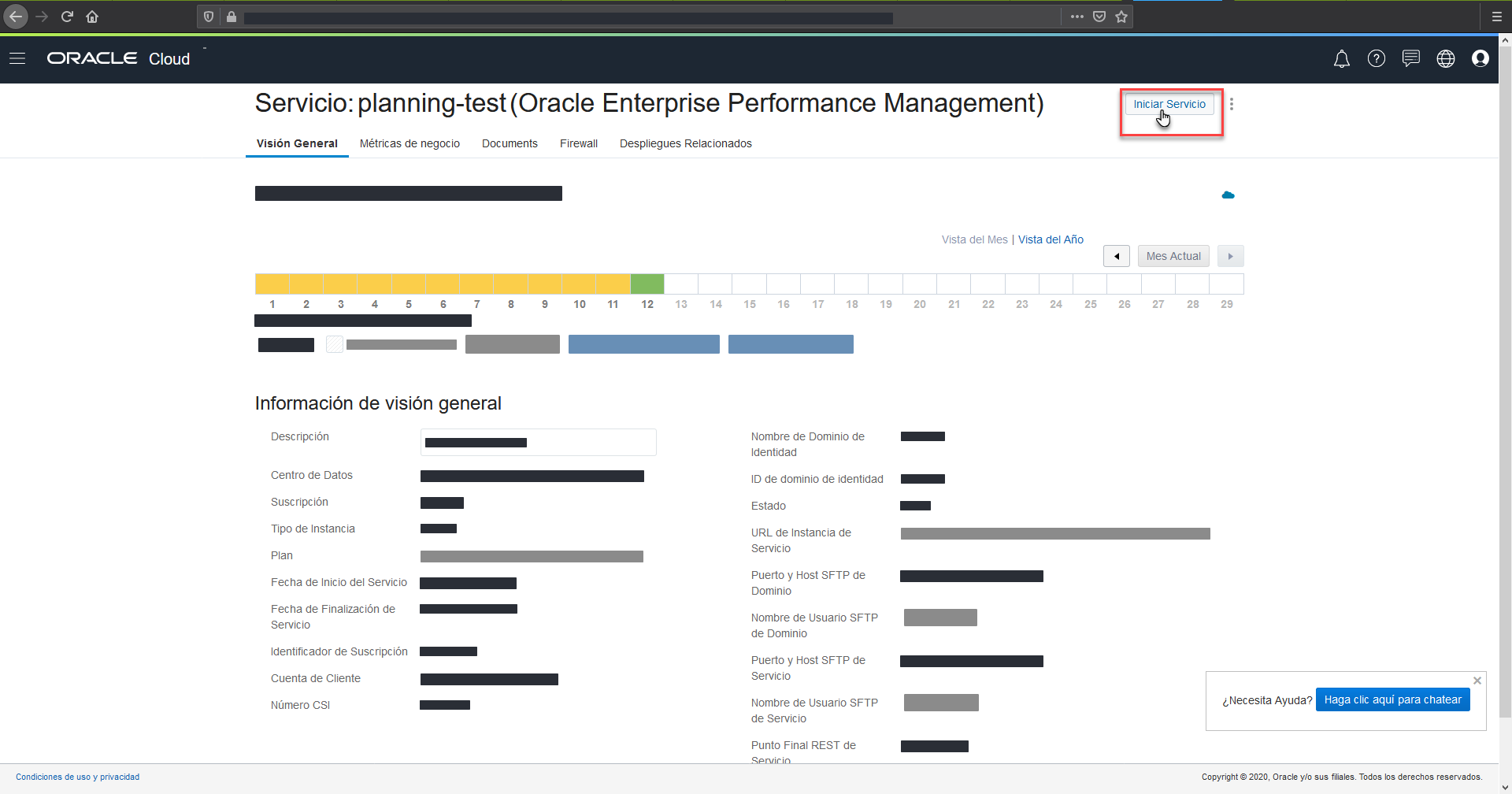Open the actions ellipsis menu beside Iniciar Servicio
The height and width of the screenshot is (794, 1512).
[x=1232, y=103]
